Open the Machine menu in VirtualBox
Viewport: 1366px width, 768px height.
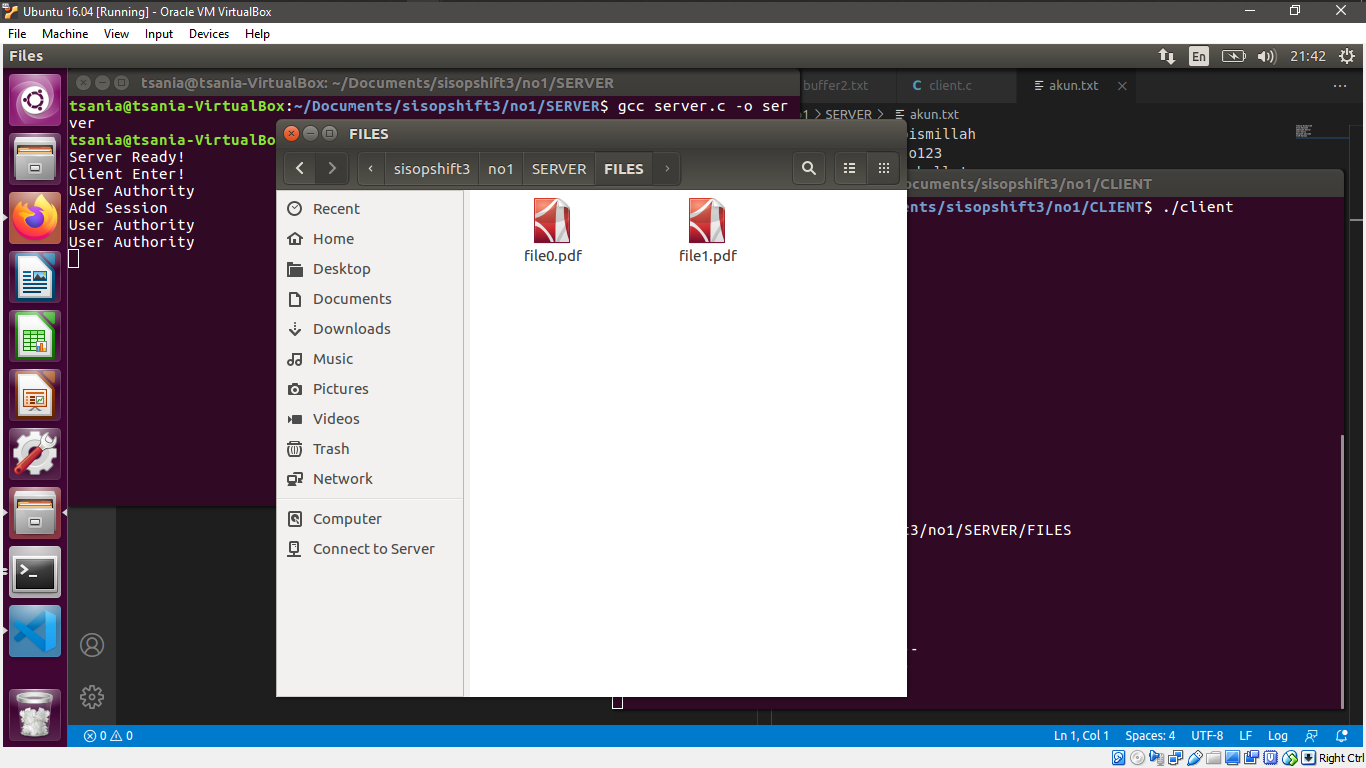[x=64, y=33]
